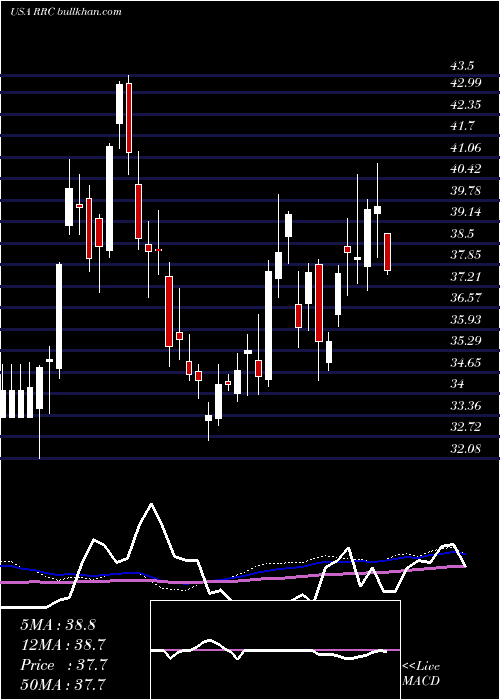Click the '12MA : 38.7' readout

pos(61,645)
